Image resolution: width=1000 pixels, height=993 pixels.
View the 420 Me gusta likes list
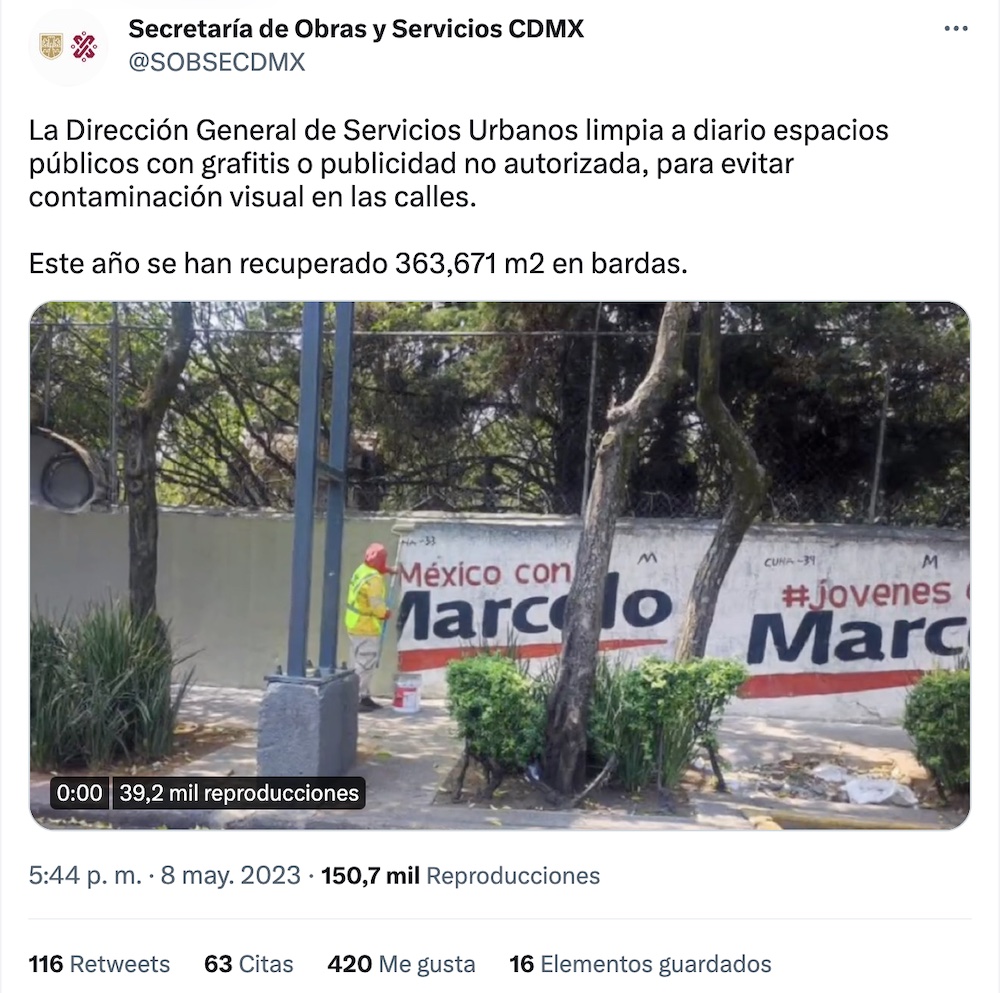[x=401, y=964]
